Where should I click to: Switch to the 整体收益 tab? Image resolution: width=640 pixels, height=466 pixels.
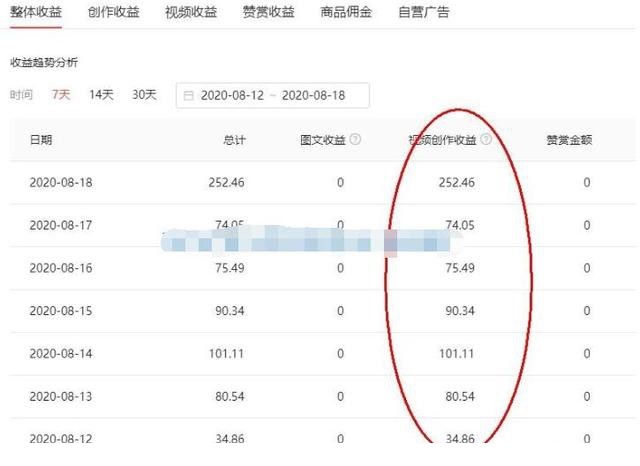[x=36, y=12]
